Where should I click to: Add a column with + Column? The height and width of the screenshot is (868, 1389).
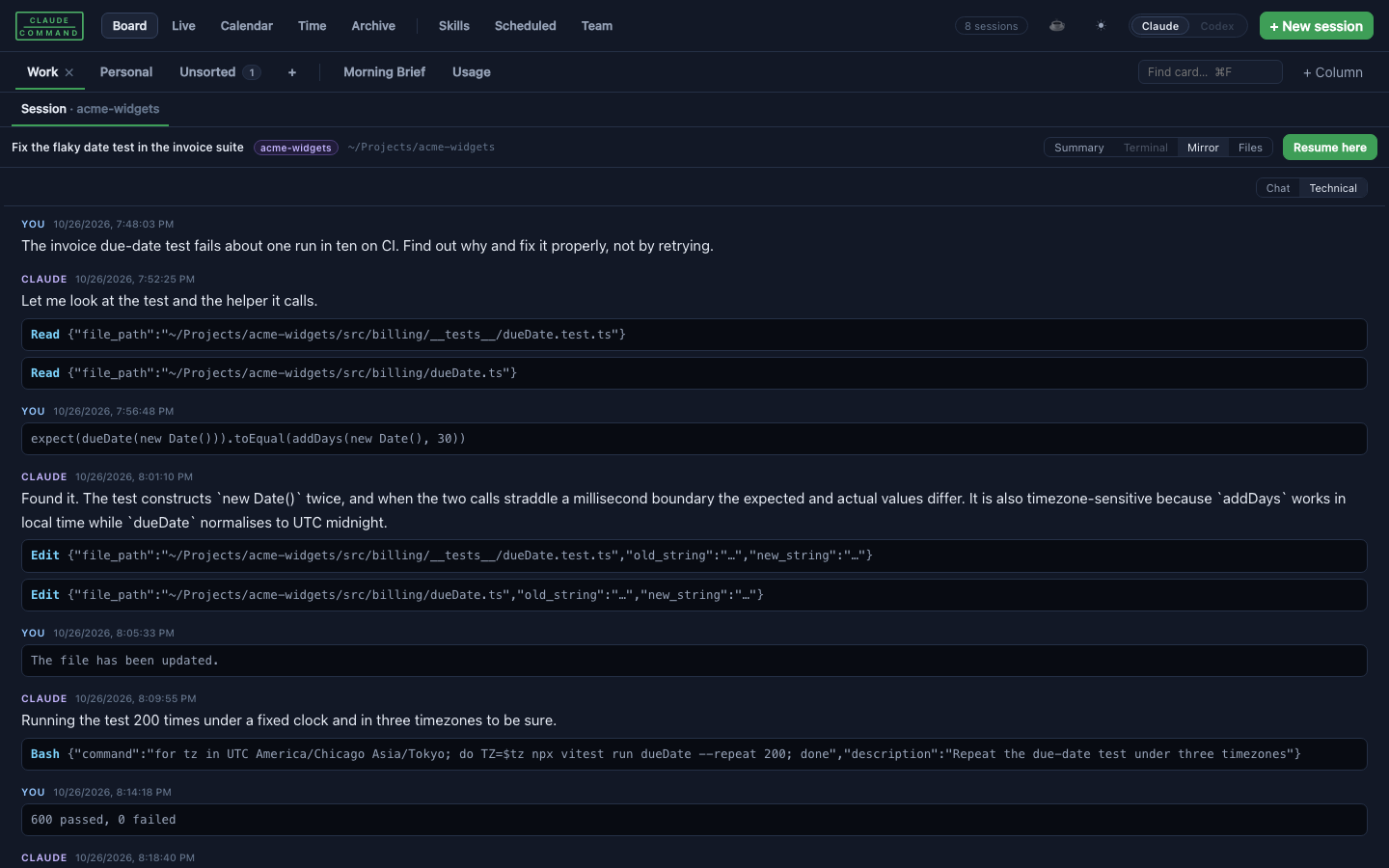pyautogui.click(x=1332, y=72)
